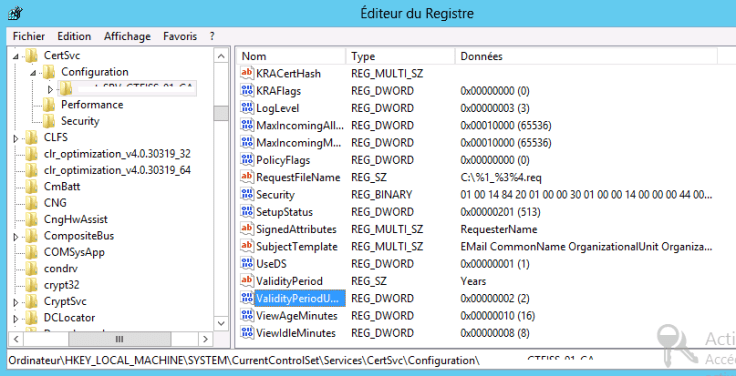Expand the CLFS tree node

16,138
